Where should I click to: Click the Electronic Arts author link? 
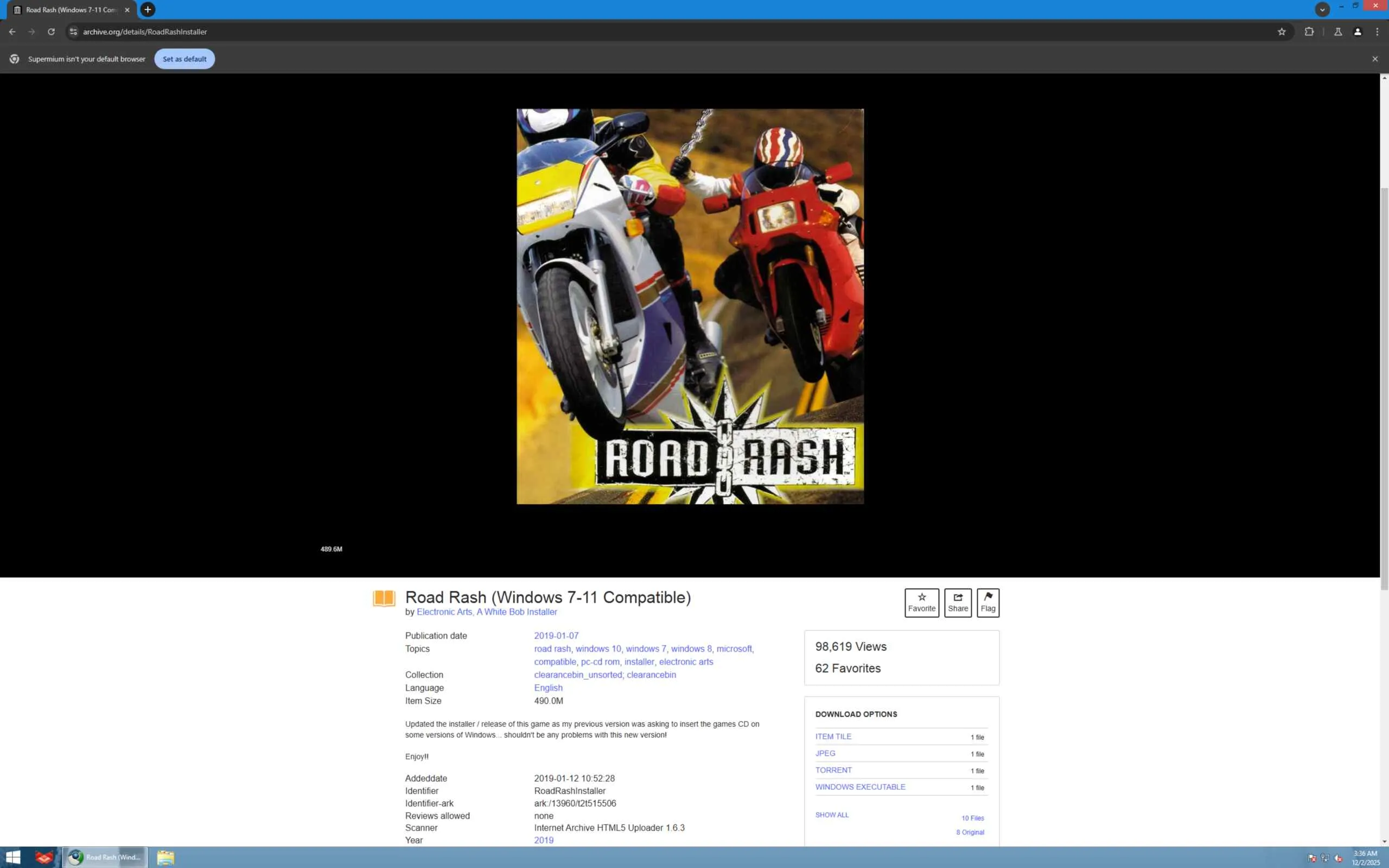click(x=444, y=612)
